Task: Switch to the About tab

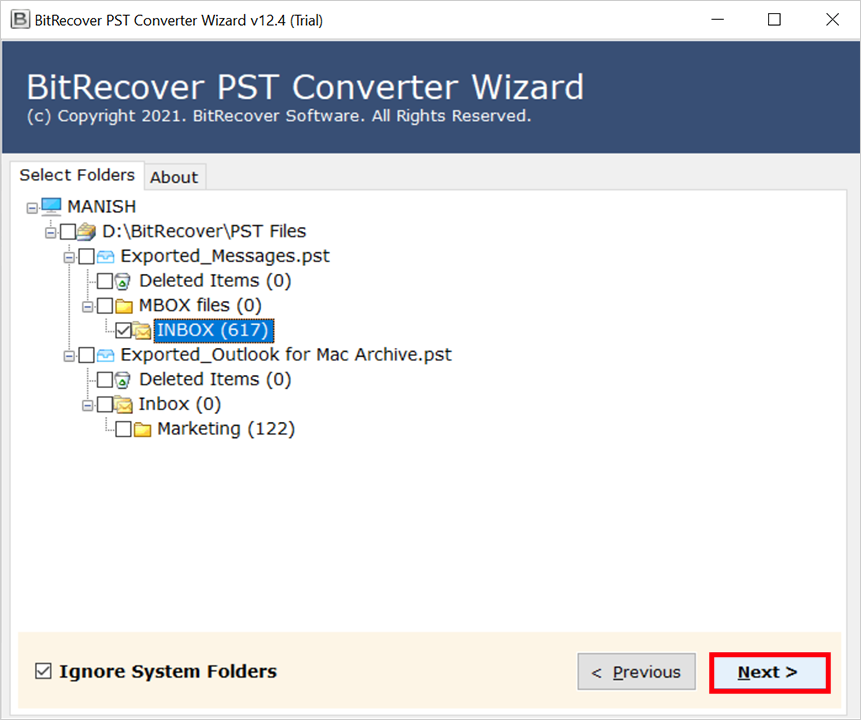Action: 174,177
